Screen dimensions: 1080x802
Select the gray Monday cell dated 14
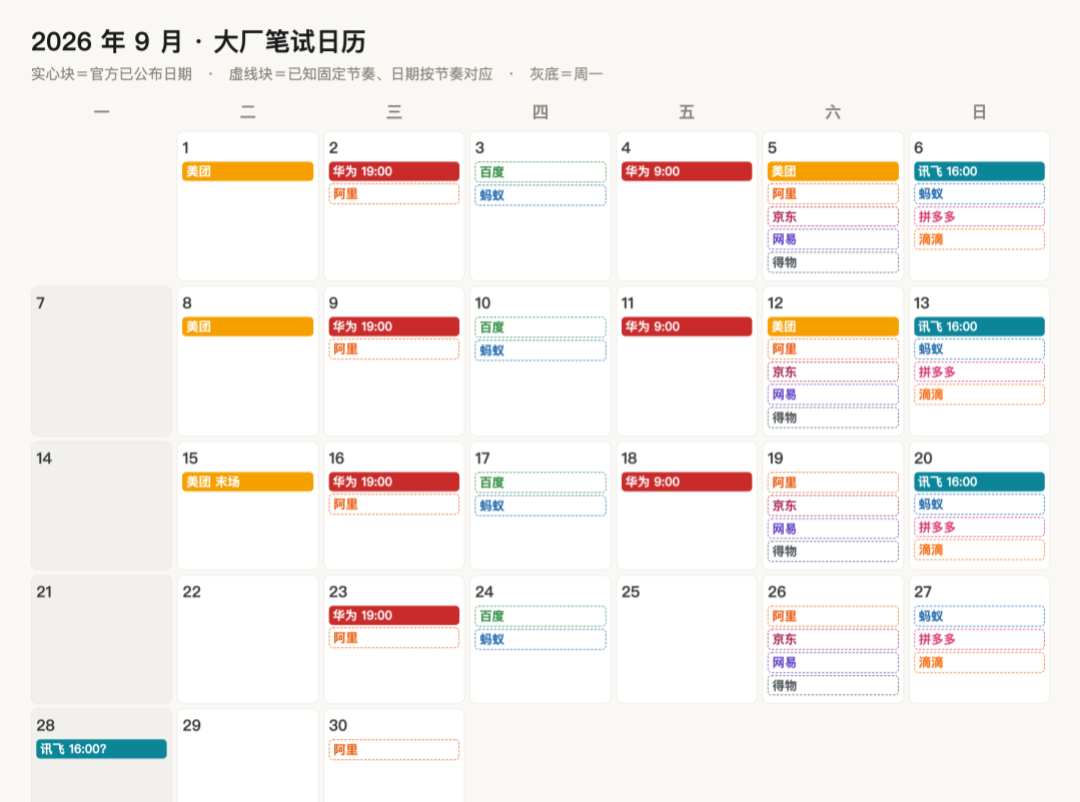tap(101, 506)
